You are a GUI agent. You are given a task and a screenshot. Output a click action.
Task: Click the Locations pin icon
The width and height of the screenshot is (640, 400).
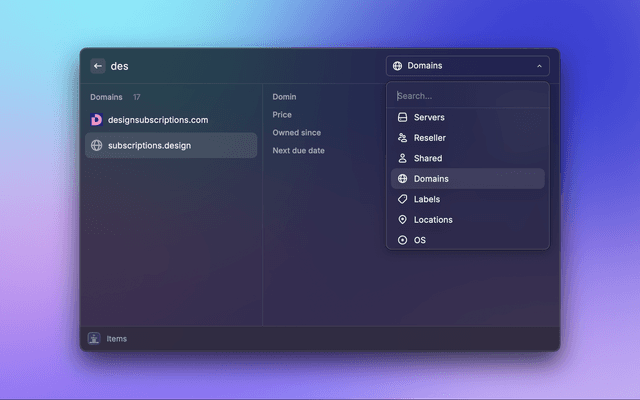click(x=402, y=219)
